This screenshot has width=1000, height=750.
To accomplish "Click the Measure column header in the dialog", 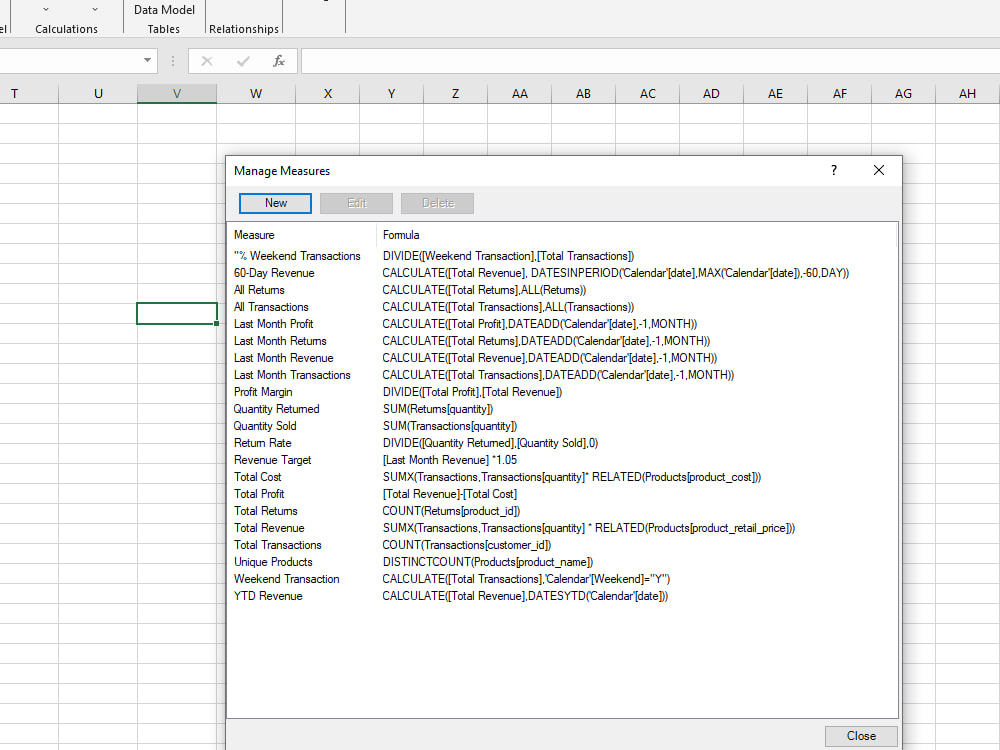I will (x=253, y=235).
